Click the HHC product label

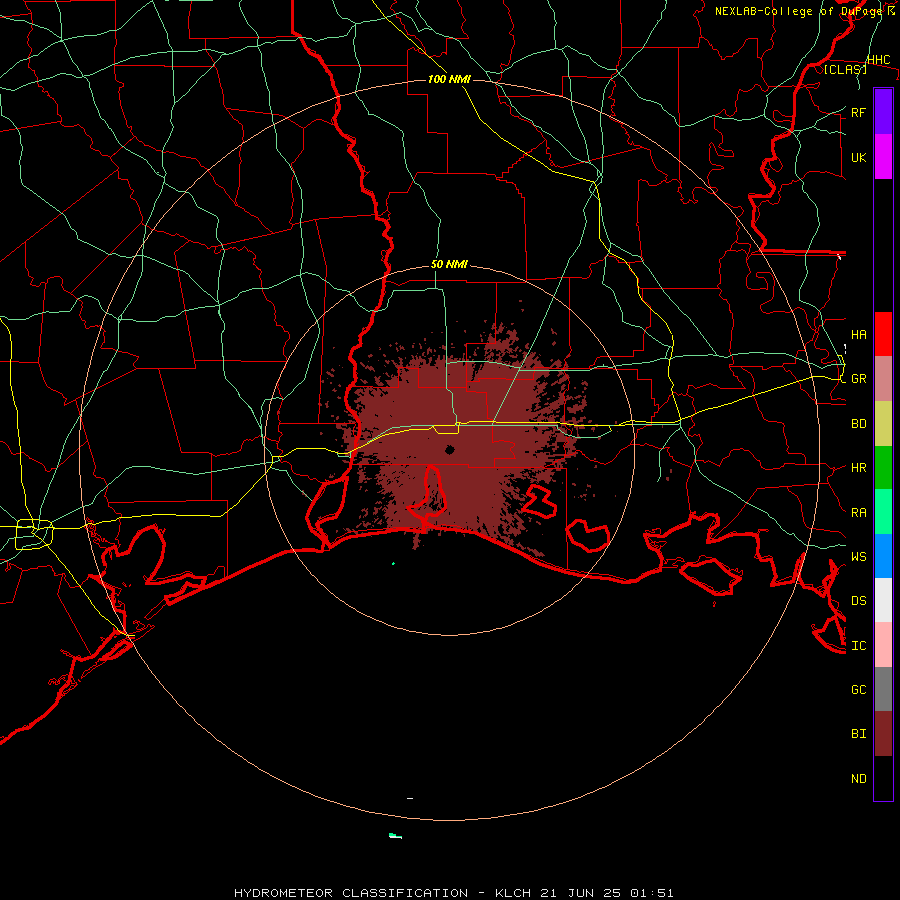[x=878, y=60]
